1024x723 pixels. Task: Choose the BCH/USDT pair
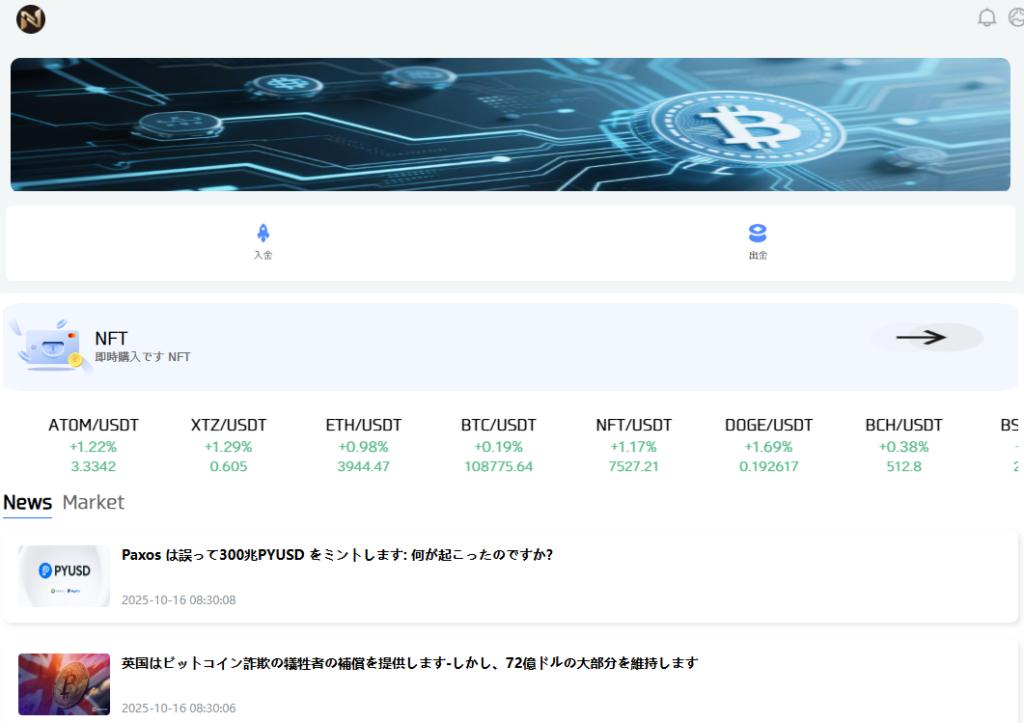(x=903, y=445)
